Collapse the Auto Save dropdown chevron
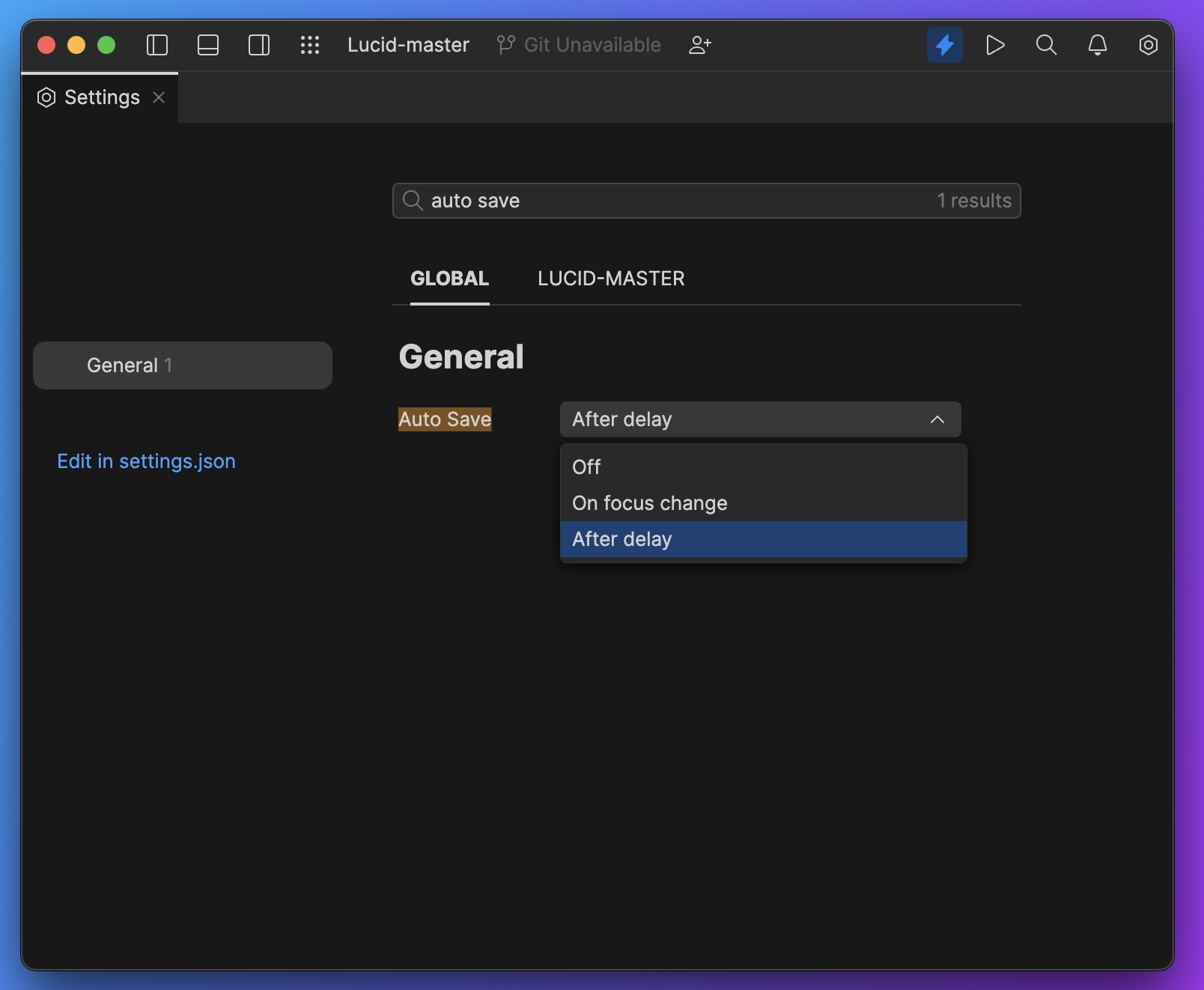1204x990 pixels. [x=937, y=419]
